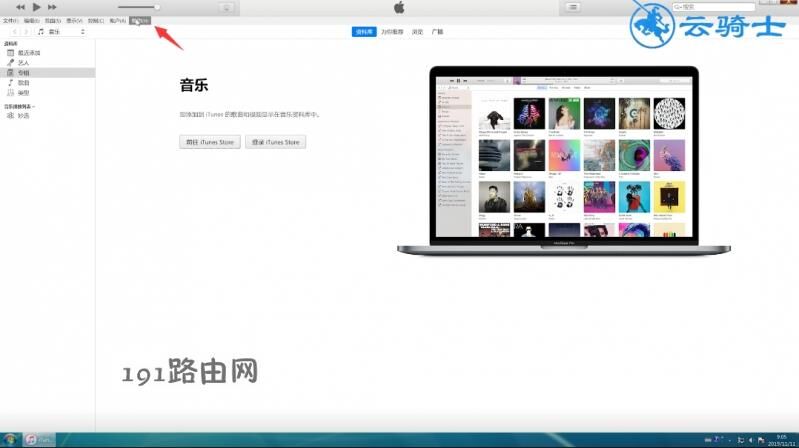
Task: Open the 音乐 media type dropdown
Action: (61, 32)
